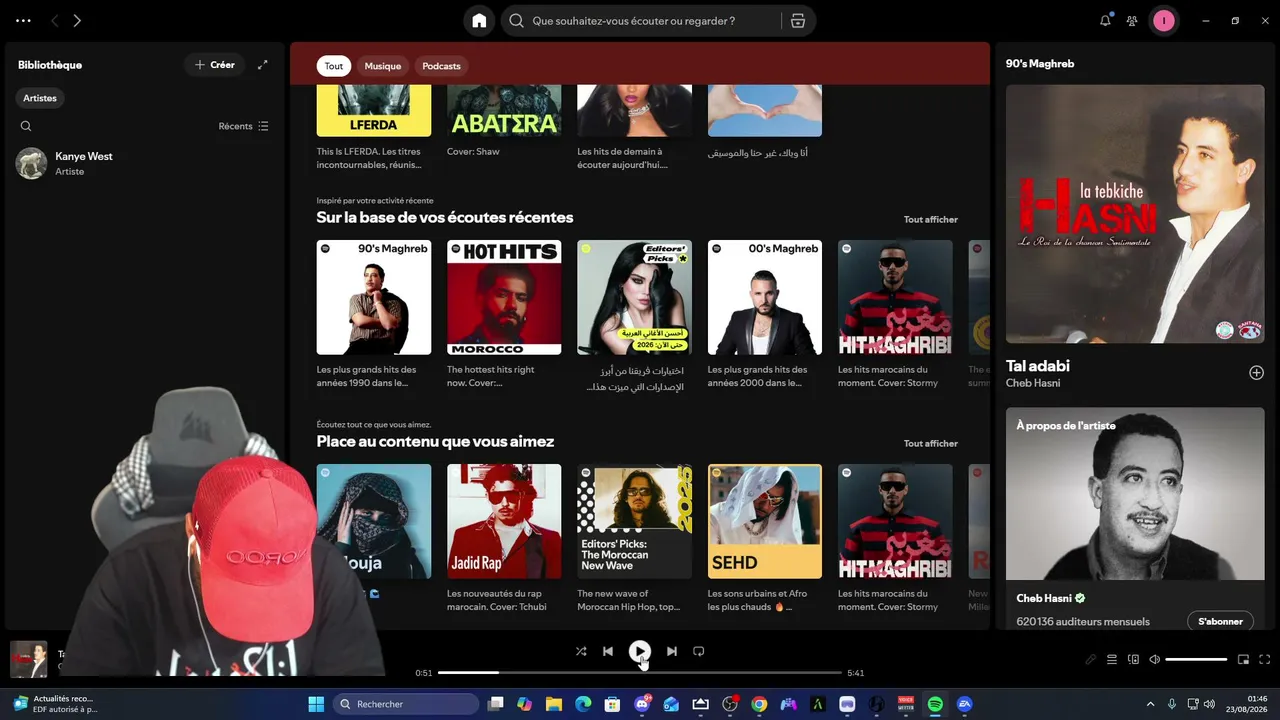
Task: Show hidden system tray icons
Action: 1150,704
